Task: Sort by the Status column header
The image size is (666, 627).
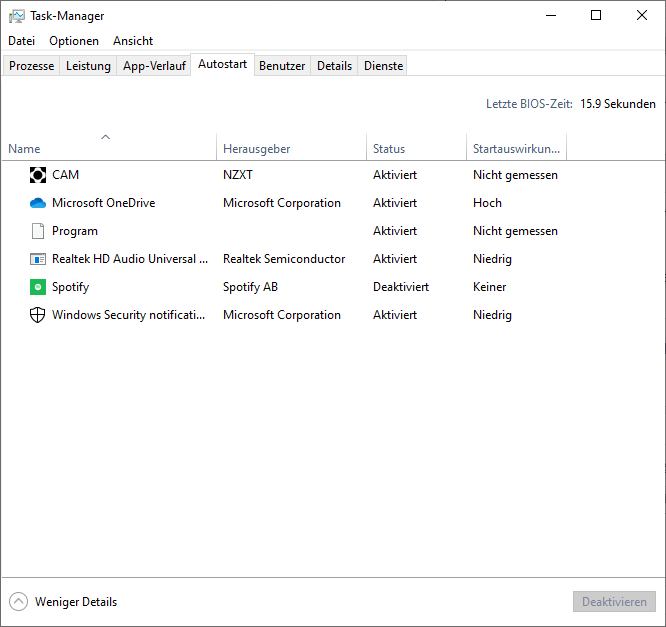Action: [416, 147]
